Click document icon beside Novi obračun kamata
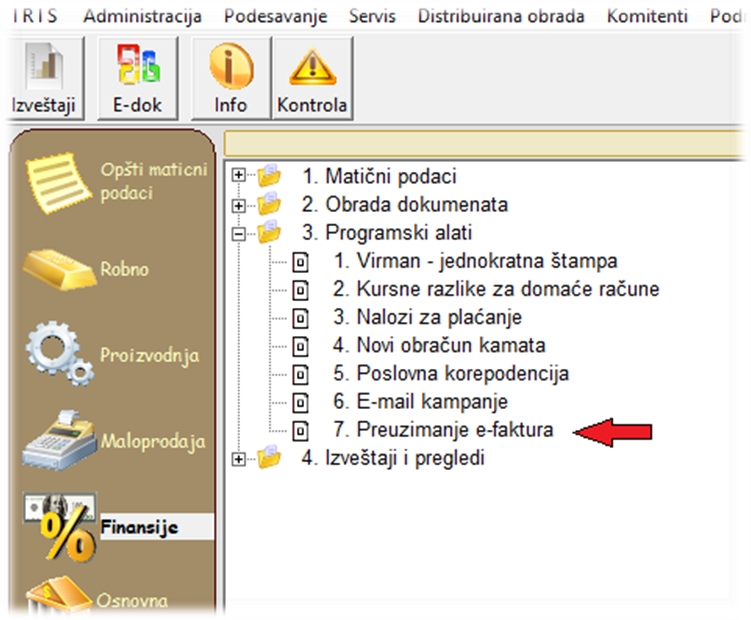 300,346
